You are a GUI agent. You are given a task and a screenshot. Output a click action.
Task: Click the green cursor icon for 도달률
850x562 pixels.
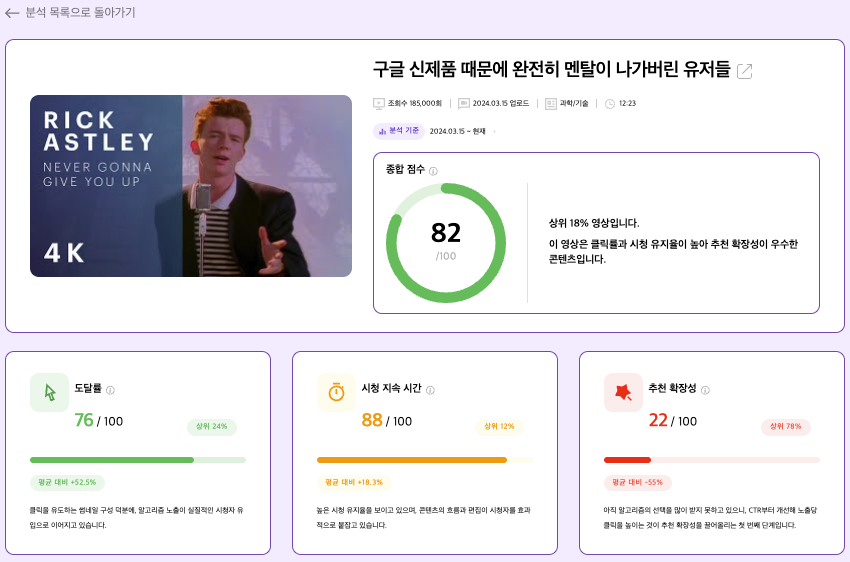[49, 392]
